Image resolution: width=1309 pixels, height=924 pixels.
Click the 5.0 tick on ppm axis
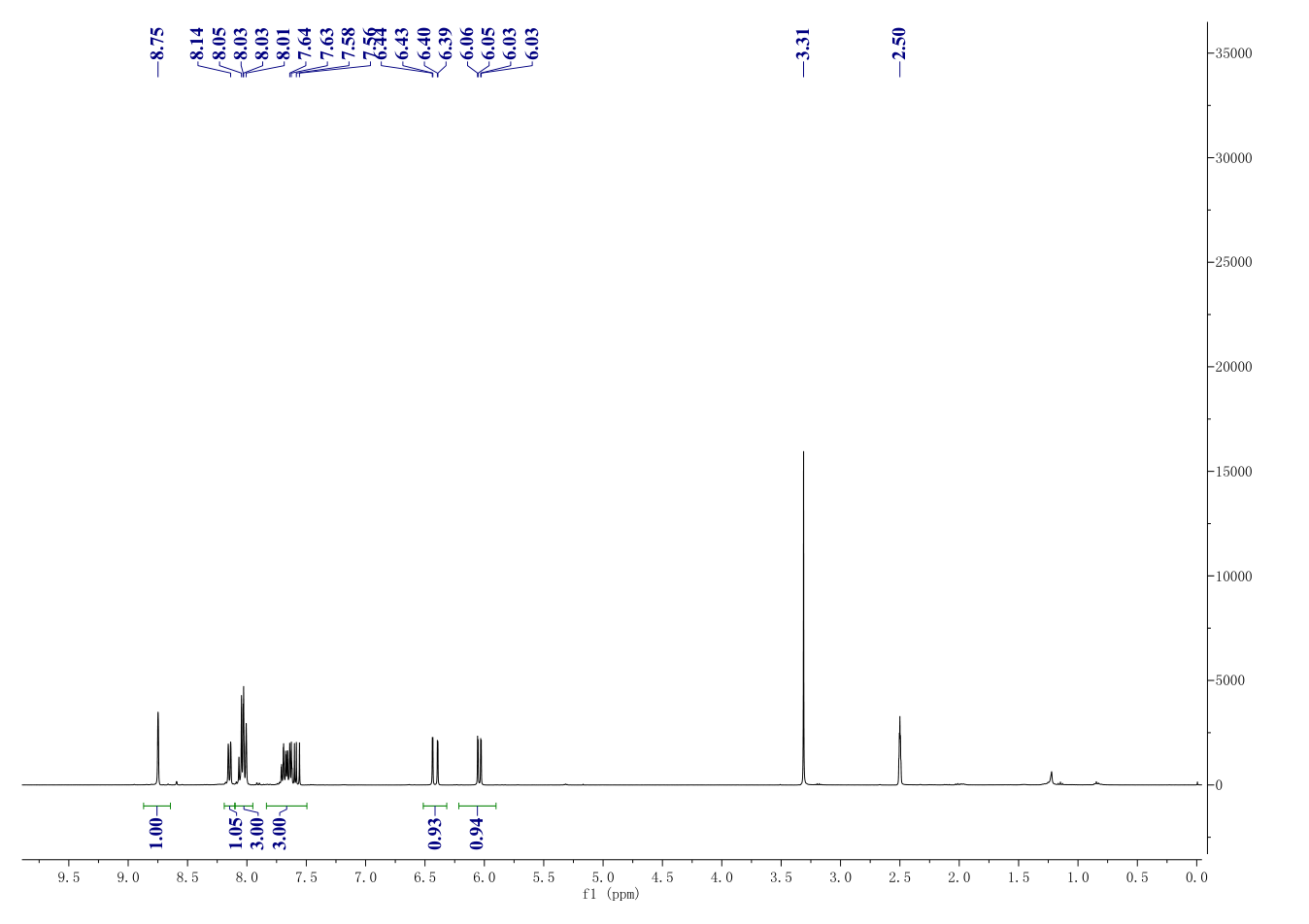point(603,877)
